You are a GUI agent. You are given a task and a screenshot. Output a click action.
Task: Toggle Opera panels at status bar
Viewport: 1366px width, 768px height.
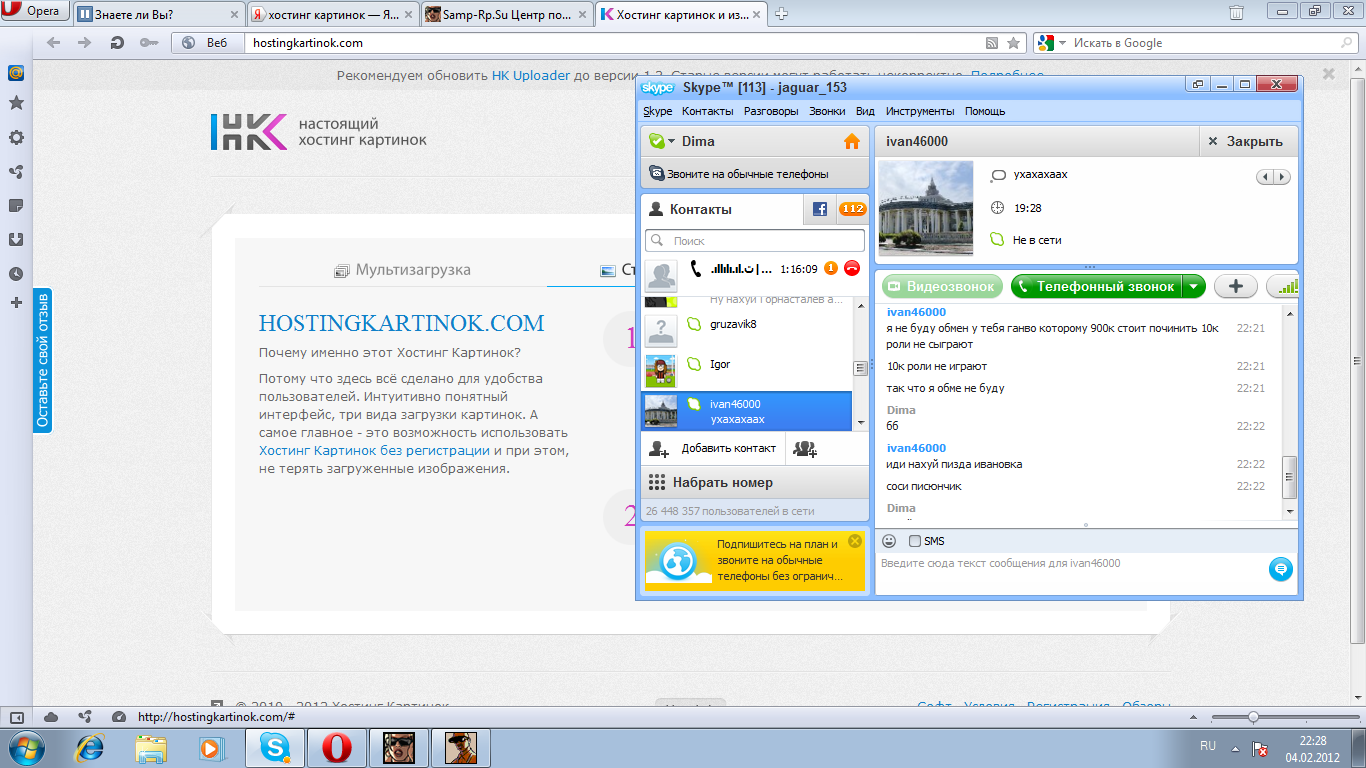point(16,717)
